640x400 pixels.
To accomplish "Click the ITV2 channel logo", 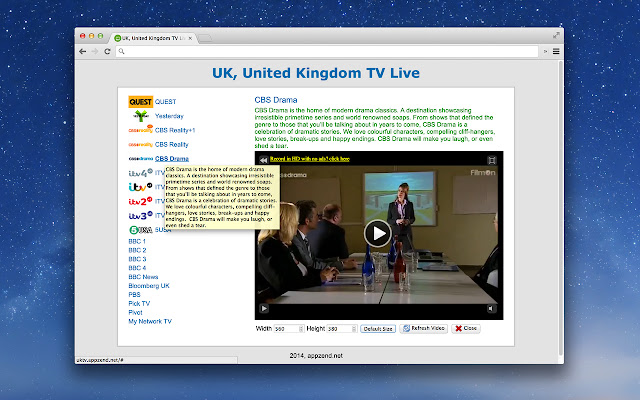I will (140, 201).
